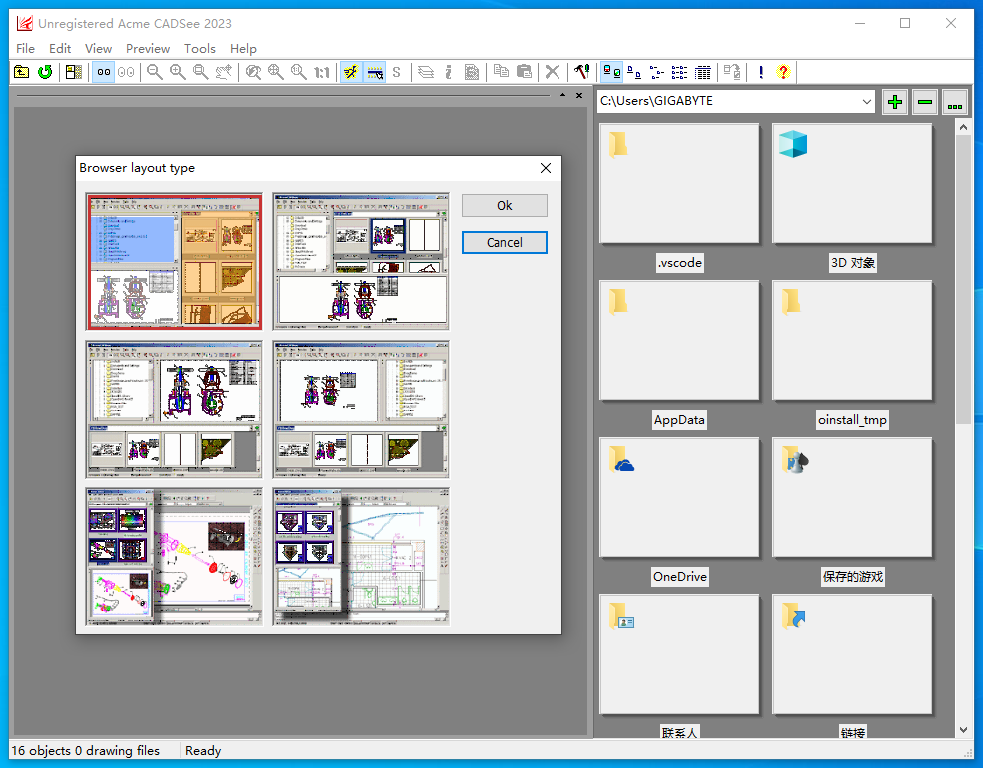Click the folder list vertical scrollbar
The height and width of the screenshot is (768, 983).
click(x=964, y=280)
